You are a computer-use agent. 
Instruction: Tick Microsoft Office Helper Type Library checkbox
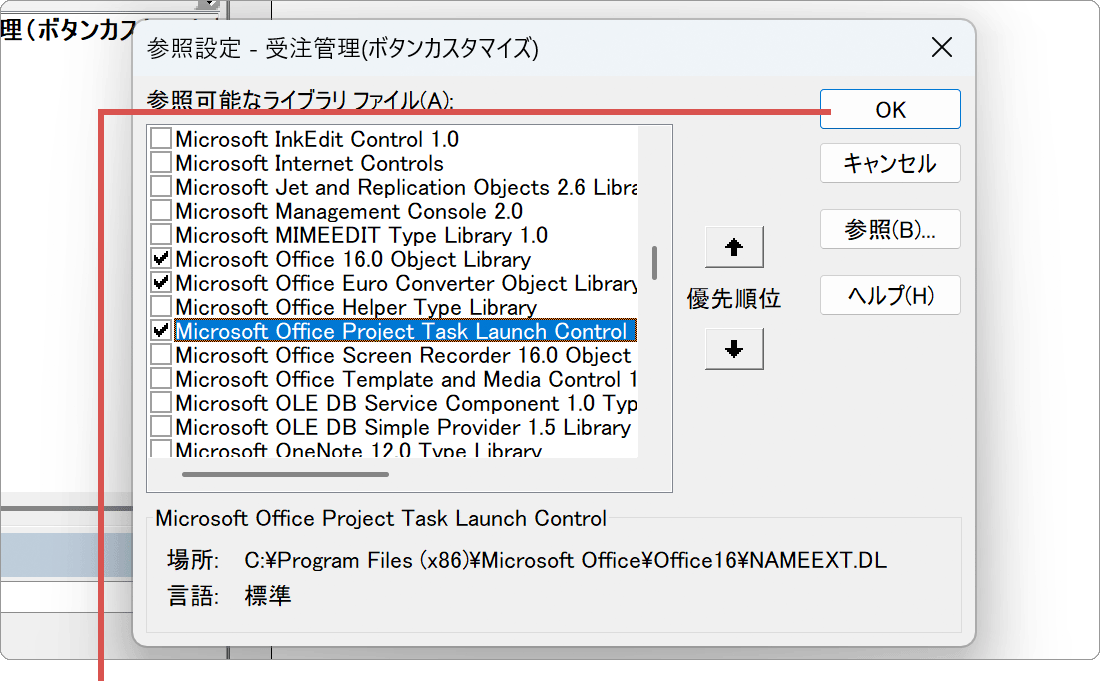160,307
